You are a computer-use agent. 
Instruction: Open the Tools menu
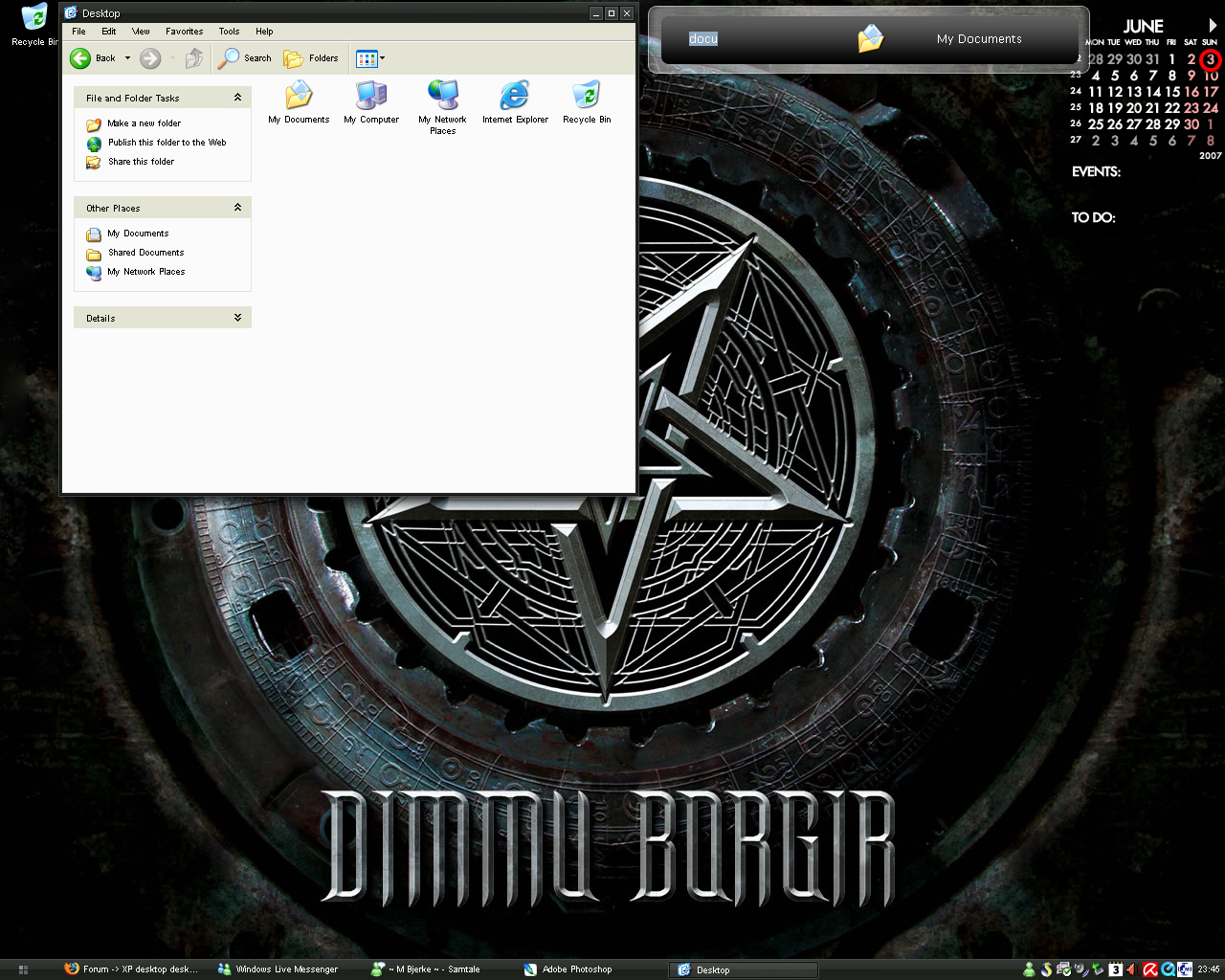pos(229,32)
